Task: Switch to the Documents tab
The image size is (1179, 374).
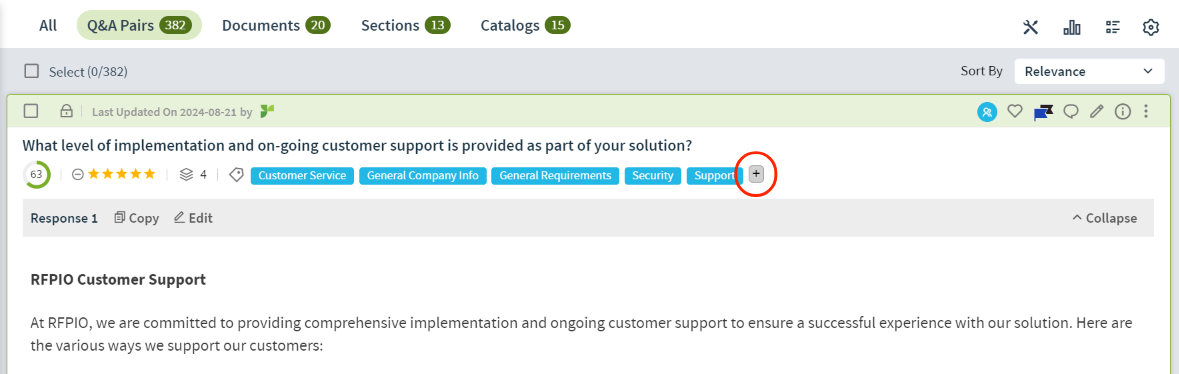Action: (276, 26)
